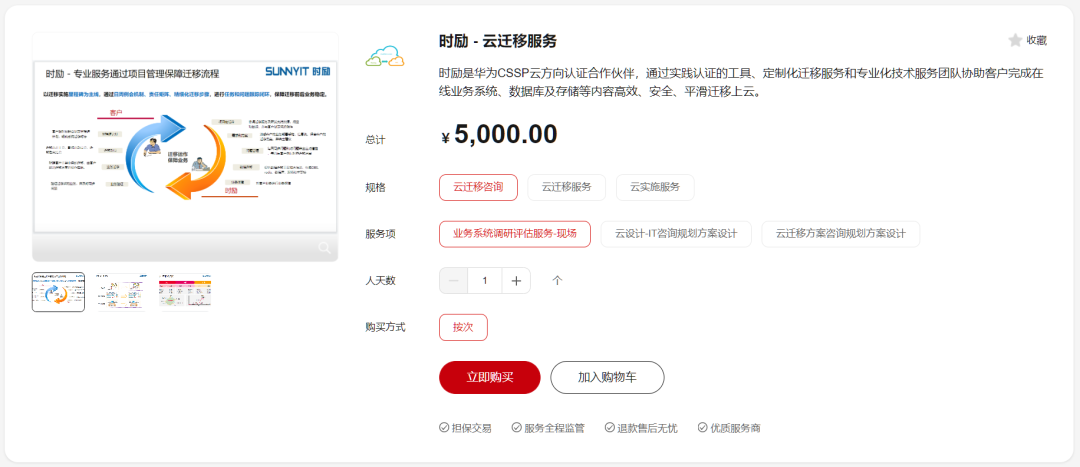Click the 优质服务商 label

[735, 428]
